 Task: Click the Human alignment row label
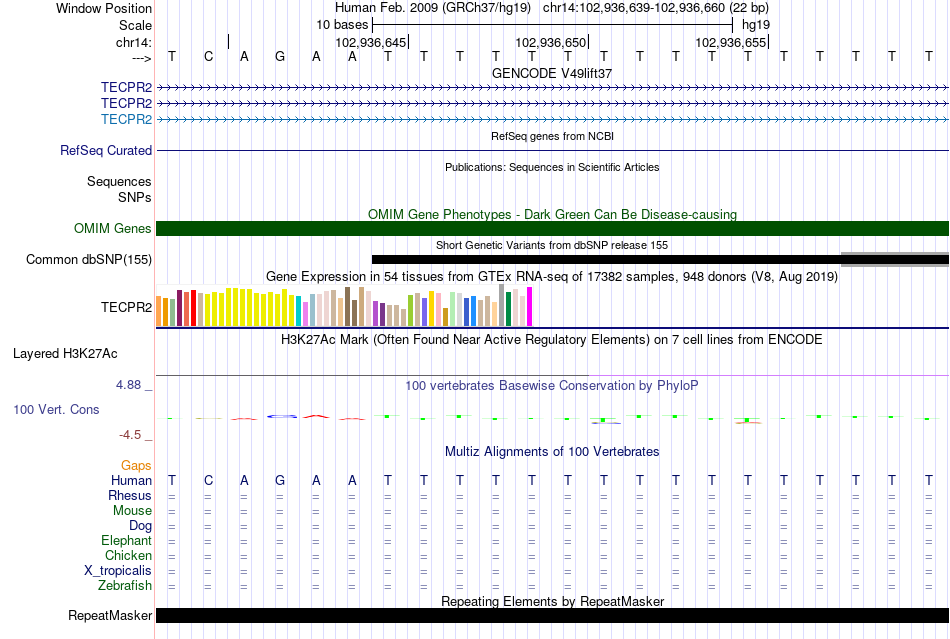click(x=131, y=480)
